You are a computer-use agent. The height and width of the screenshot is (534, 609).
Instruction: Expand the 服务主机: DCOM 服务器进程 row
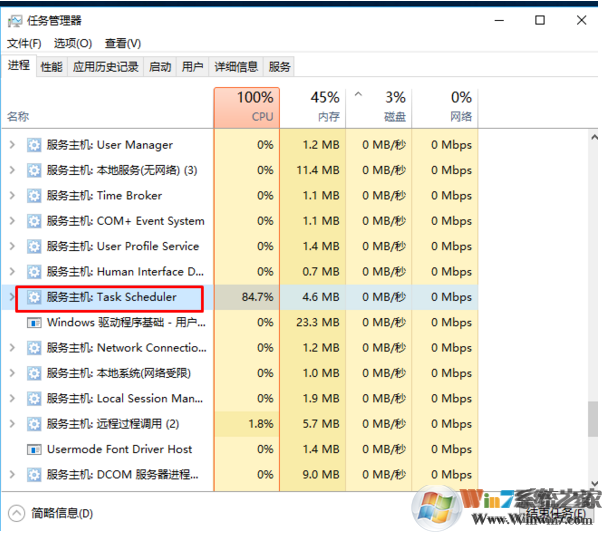pos(12,475)
